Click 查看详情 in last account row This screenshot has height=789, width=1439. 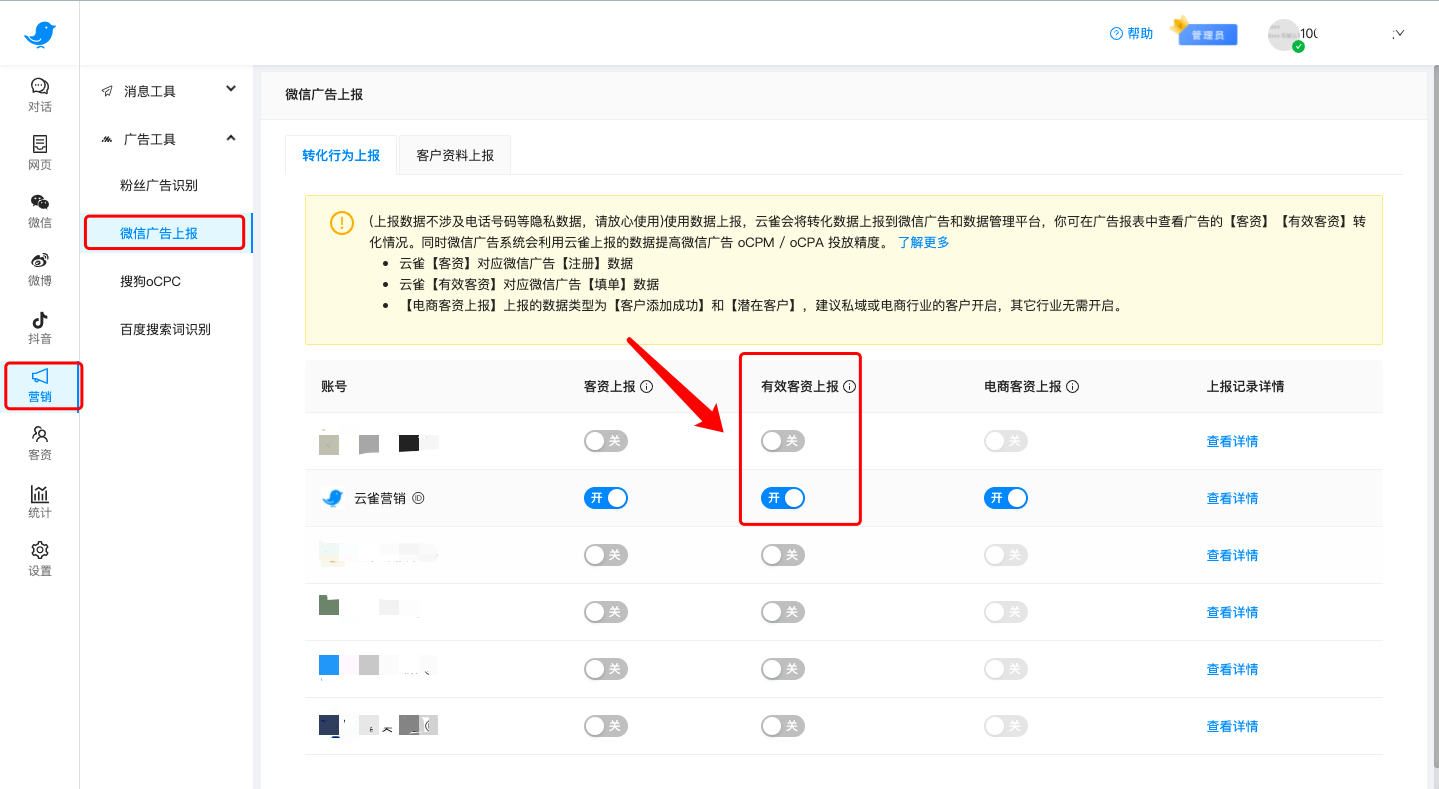click(x=1232, y=726)
